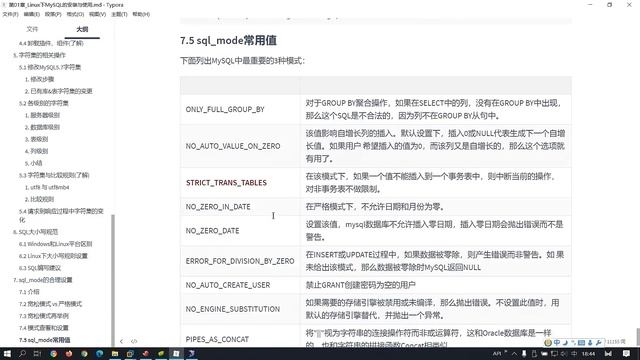Go to outline item 4. 列级别

tap(36, 151)
